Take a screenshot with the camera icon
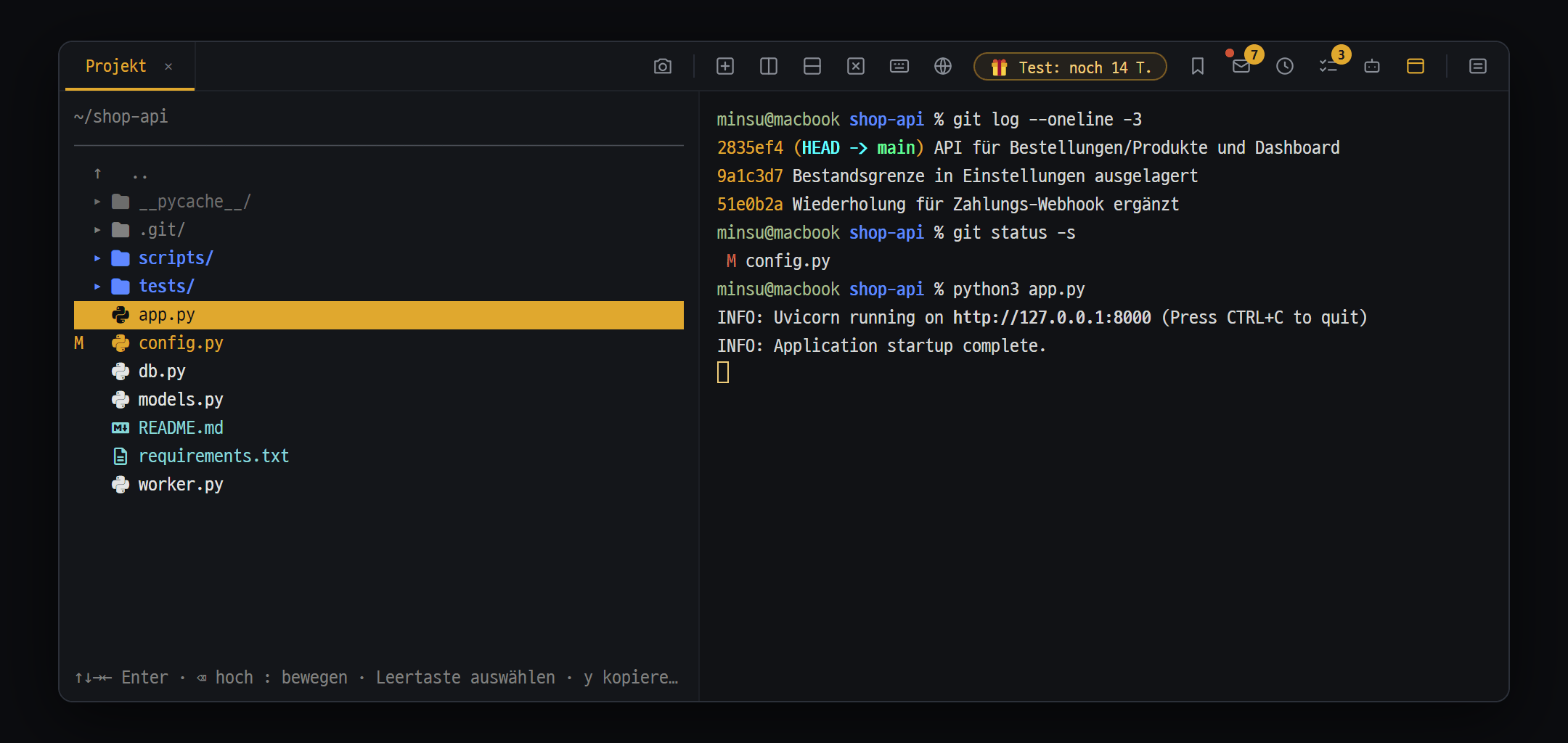 pyautogui.click(x=662, y=67)
